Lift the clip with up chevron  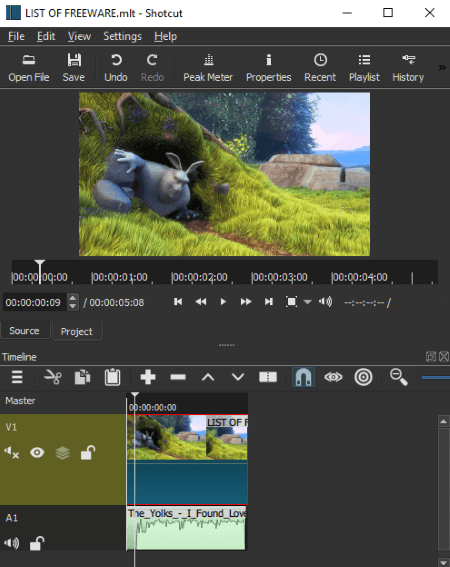208,378
